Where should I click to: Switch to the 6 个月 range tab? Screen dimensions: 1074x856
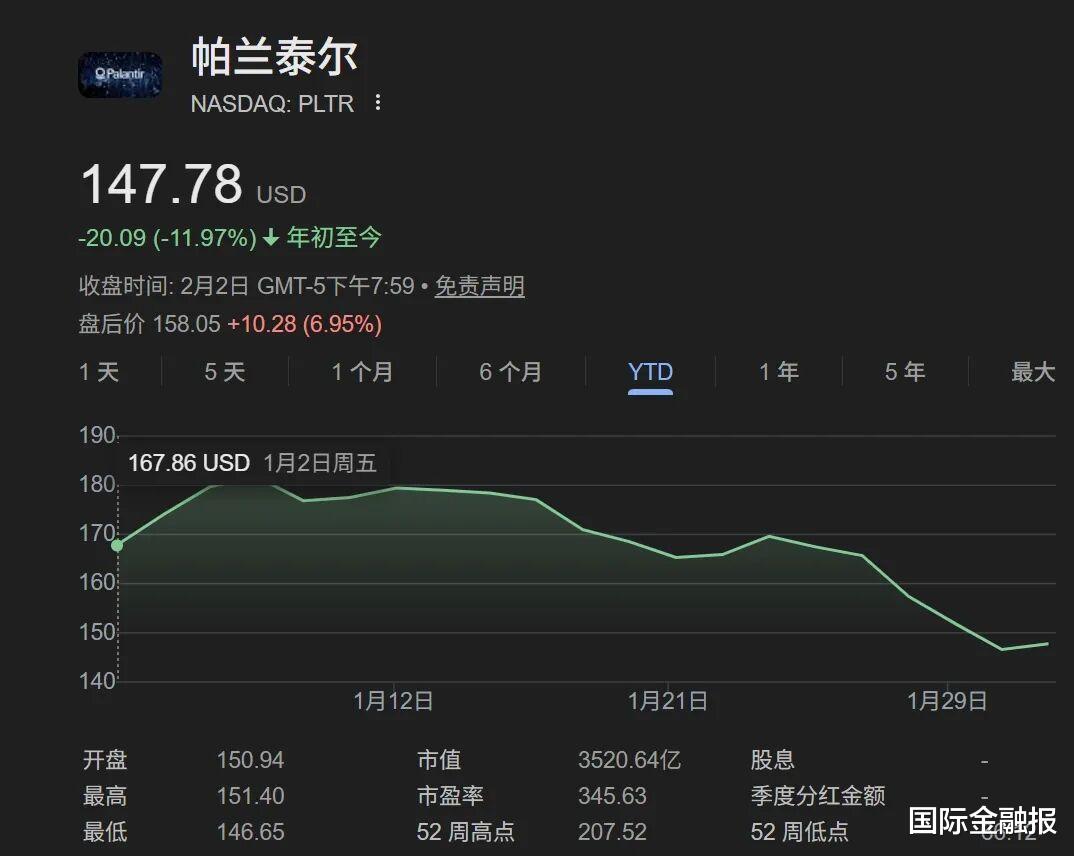[x=511, y=372]
